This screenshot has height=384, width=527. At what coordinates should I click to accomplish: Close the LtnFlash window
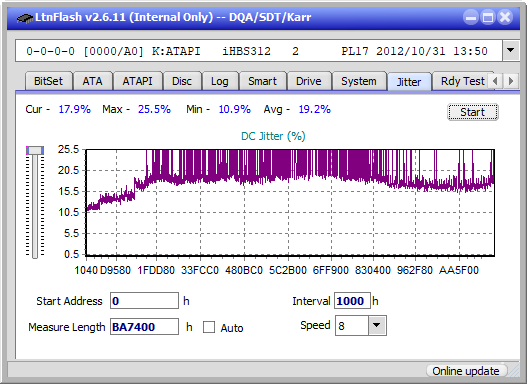click(505, 17)
